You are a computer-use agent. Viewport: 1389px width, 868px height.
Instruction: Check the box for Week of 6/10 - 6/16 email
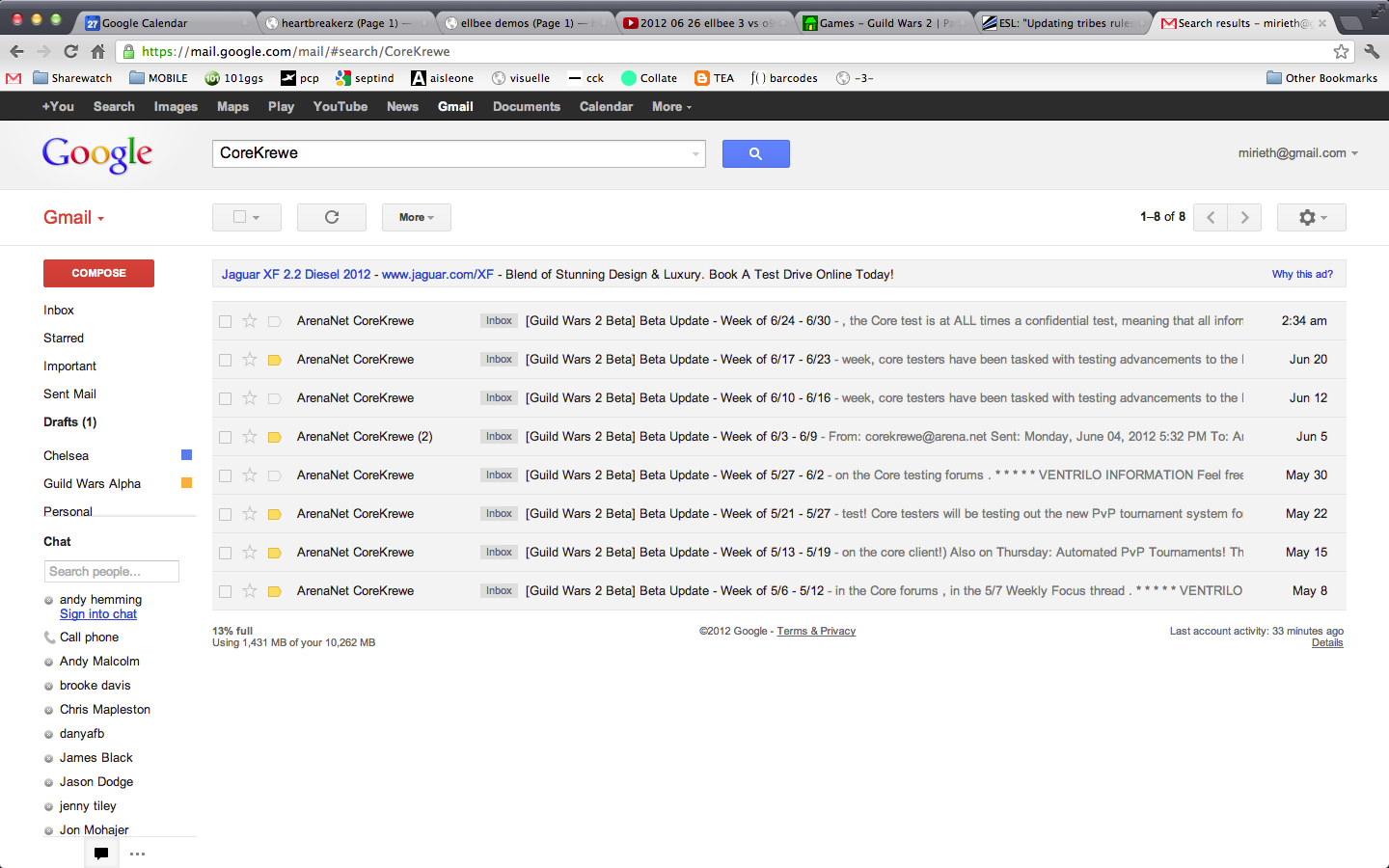point(225,398)
